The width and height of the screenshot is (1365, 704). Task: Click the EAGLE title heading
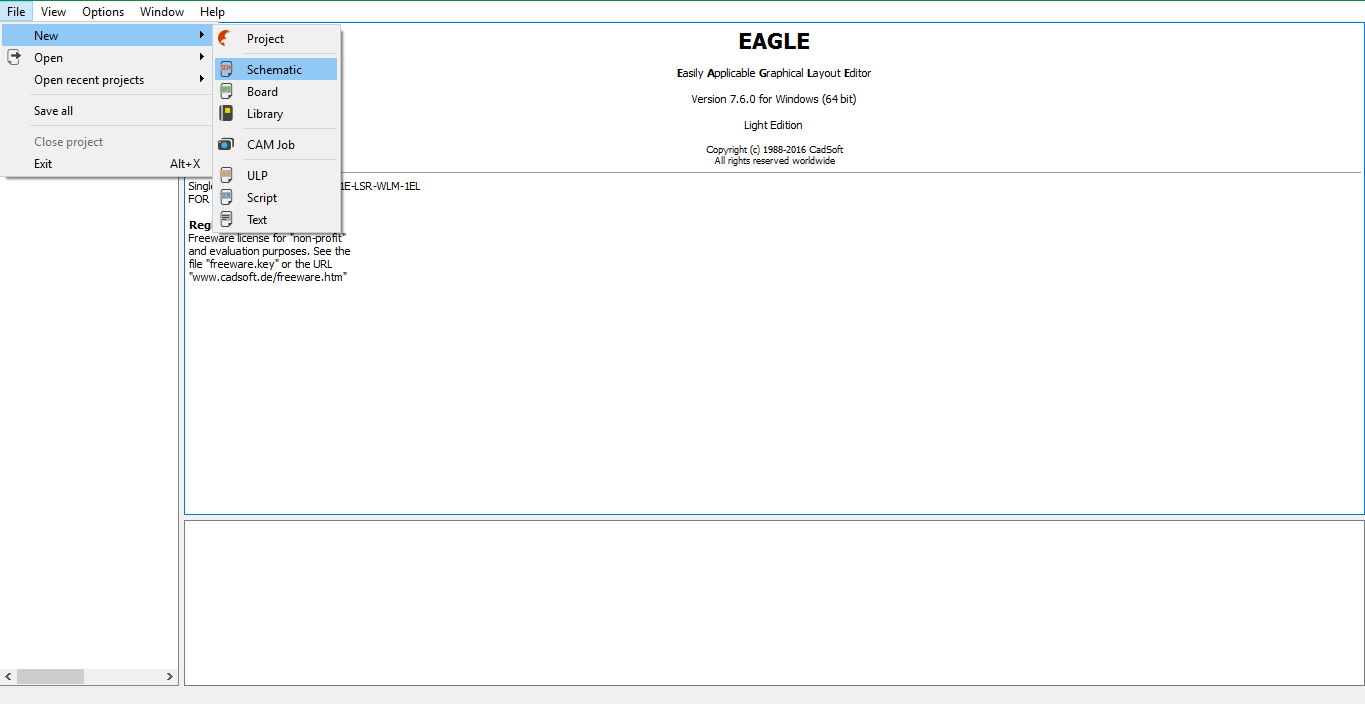pos(774,42)
